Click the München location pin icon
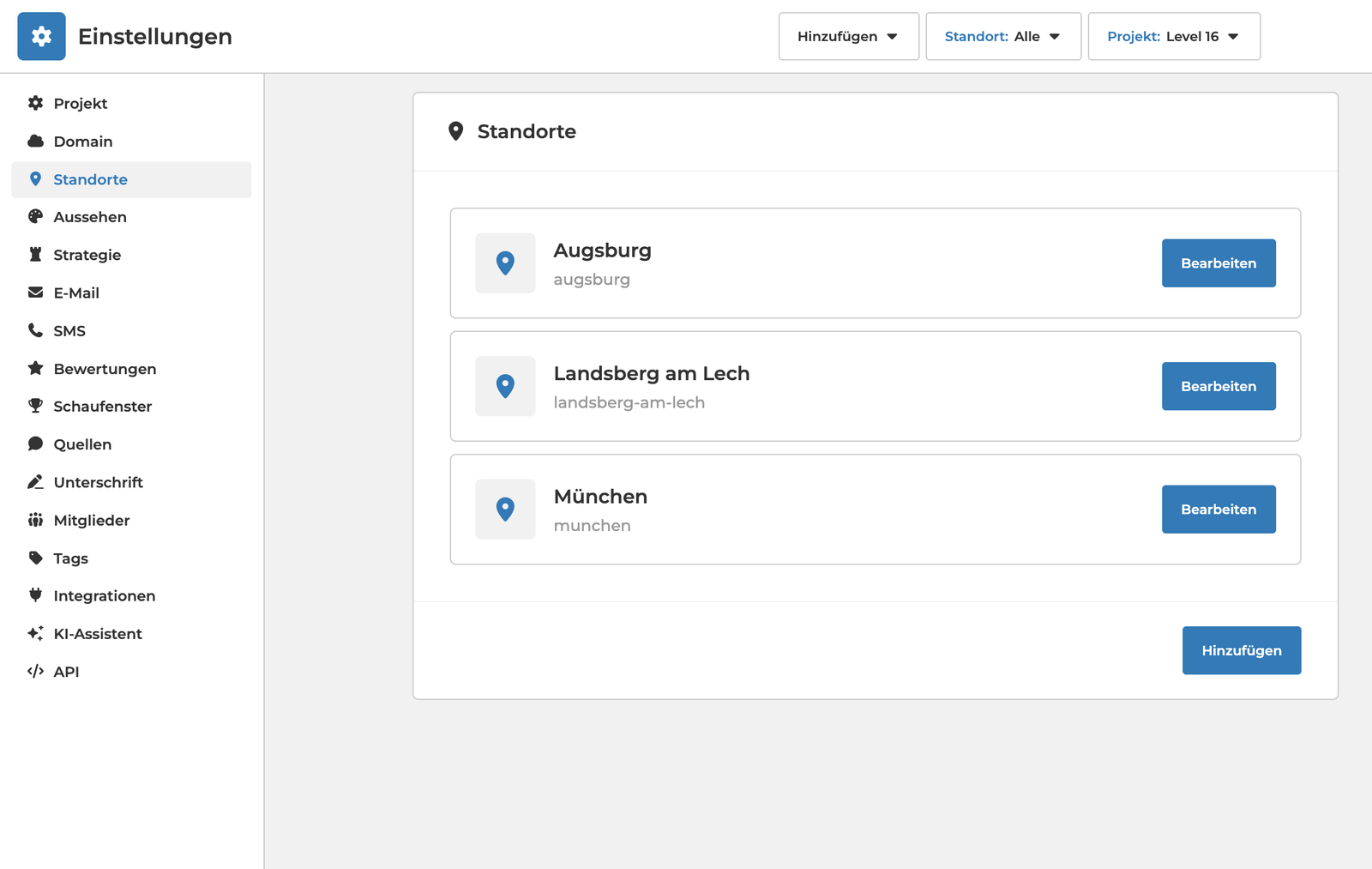The height and width of the screenshot is (869, 1372). coord(505,510)
